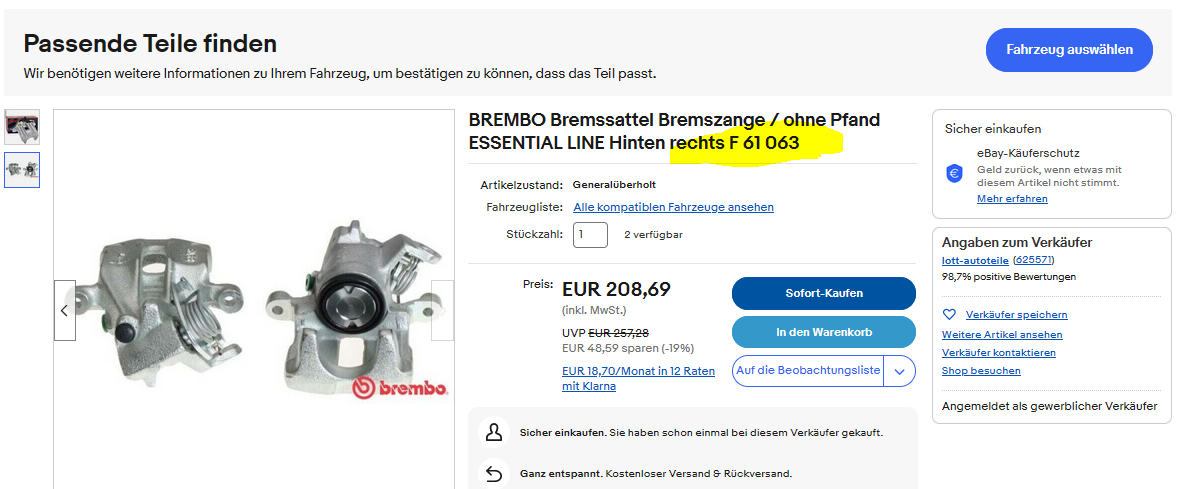Screen dimensions: 1181x489
Task: Click the heart icon to save seller
Action: 950,314
